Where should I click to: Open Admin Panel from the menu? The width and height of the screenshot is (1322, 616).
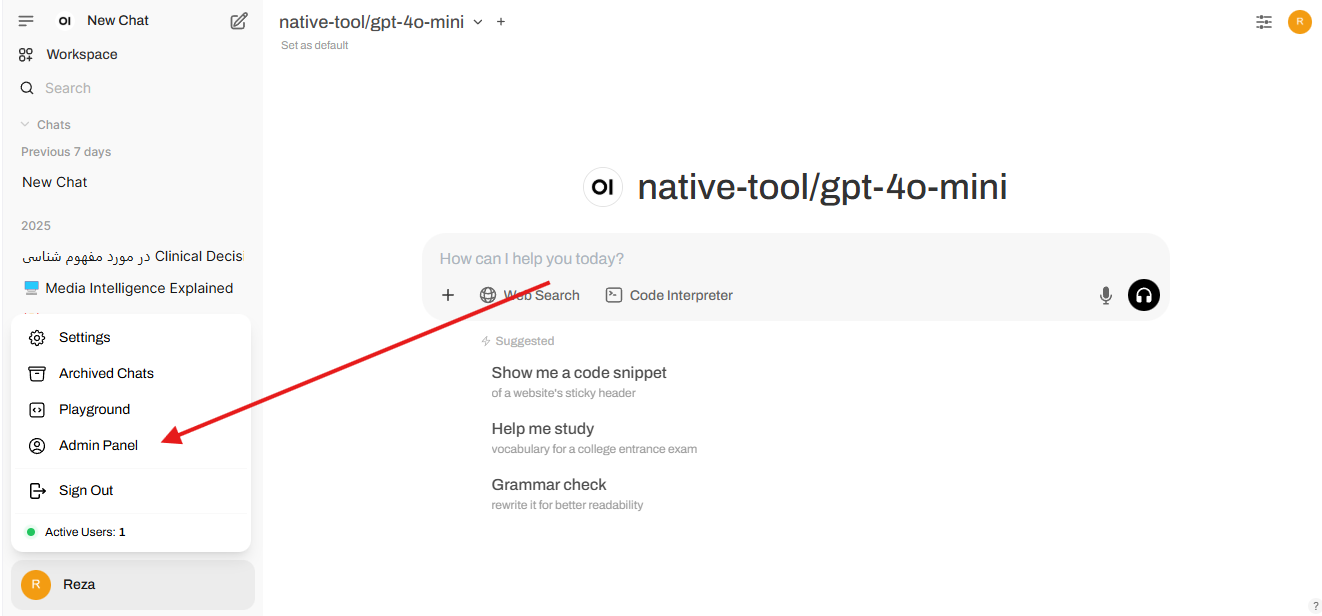98,445
